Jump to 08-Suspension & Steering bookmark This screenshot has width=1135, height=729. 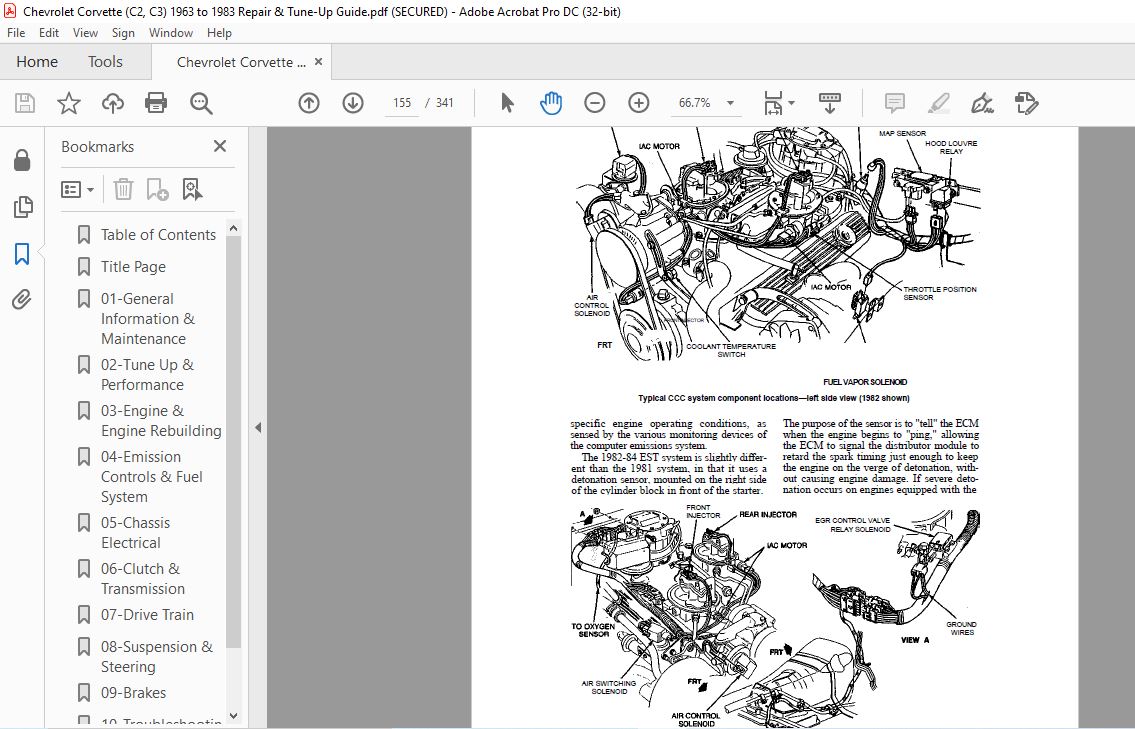pyautogui.click(x=156, y=657)
